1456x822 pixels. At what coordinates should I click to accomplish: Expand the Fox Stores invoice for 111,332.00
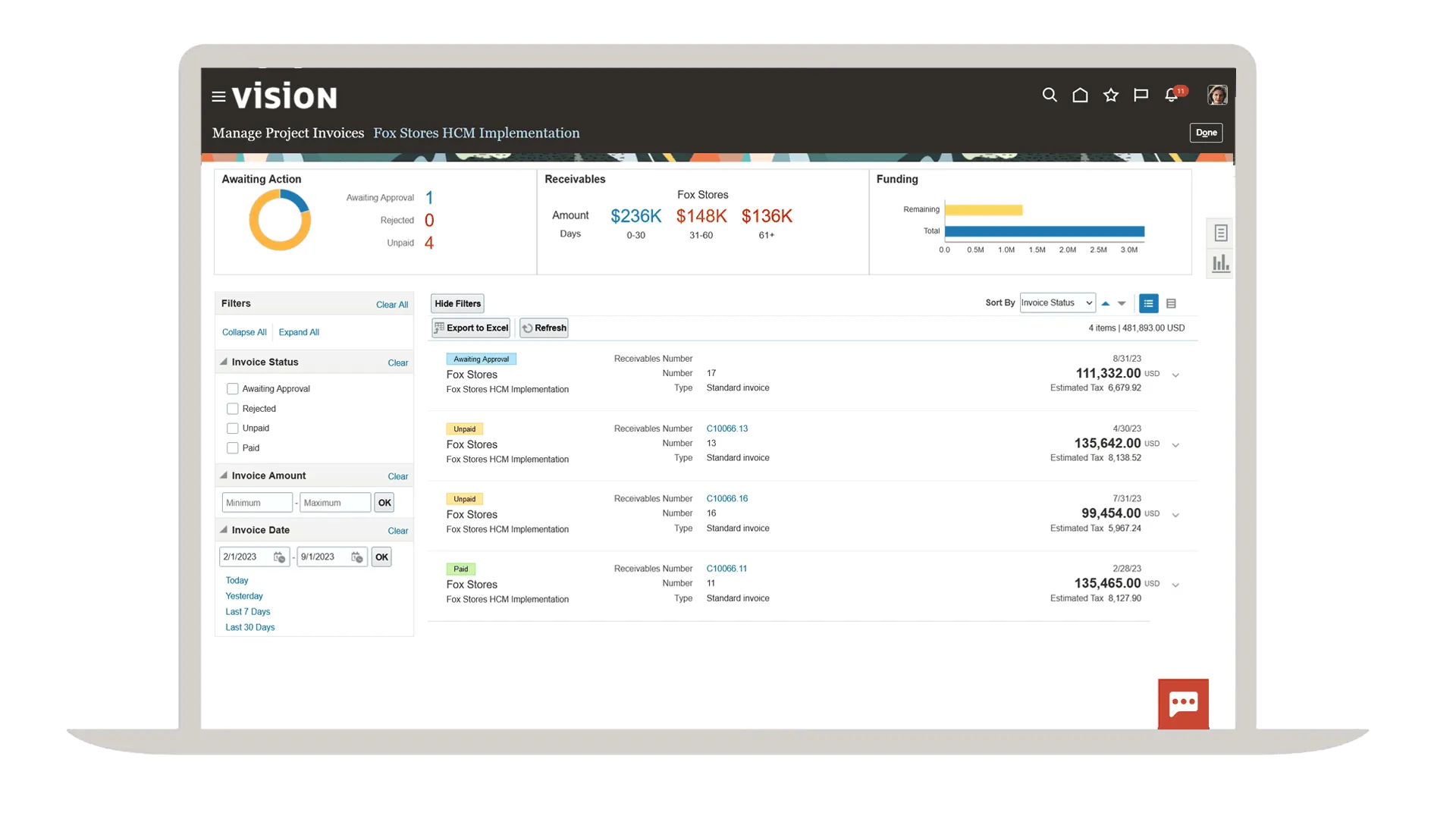point(1176,375)
